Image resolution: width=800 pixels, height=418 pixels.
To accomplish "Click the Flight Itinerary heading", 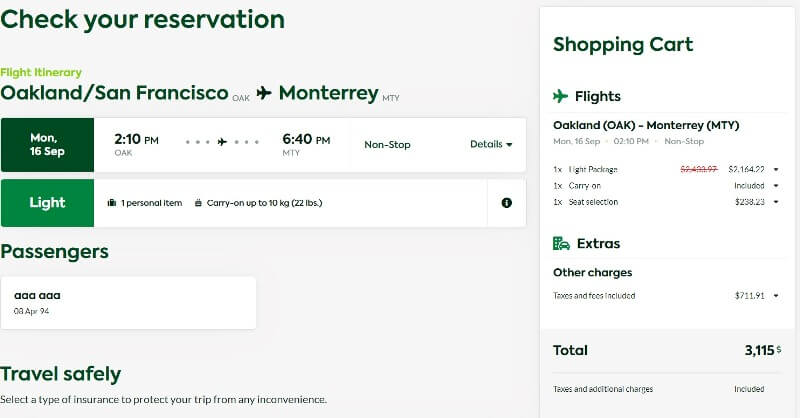I will 41,72.
